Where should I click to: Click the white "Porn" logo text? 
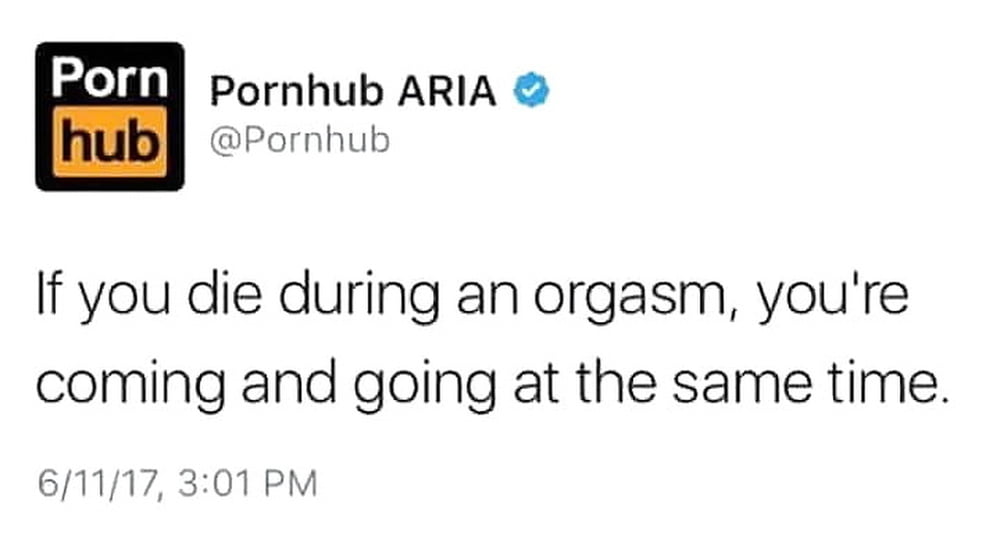110,77
